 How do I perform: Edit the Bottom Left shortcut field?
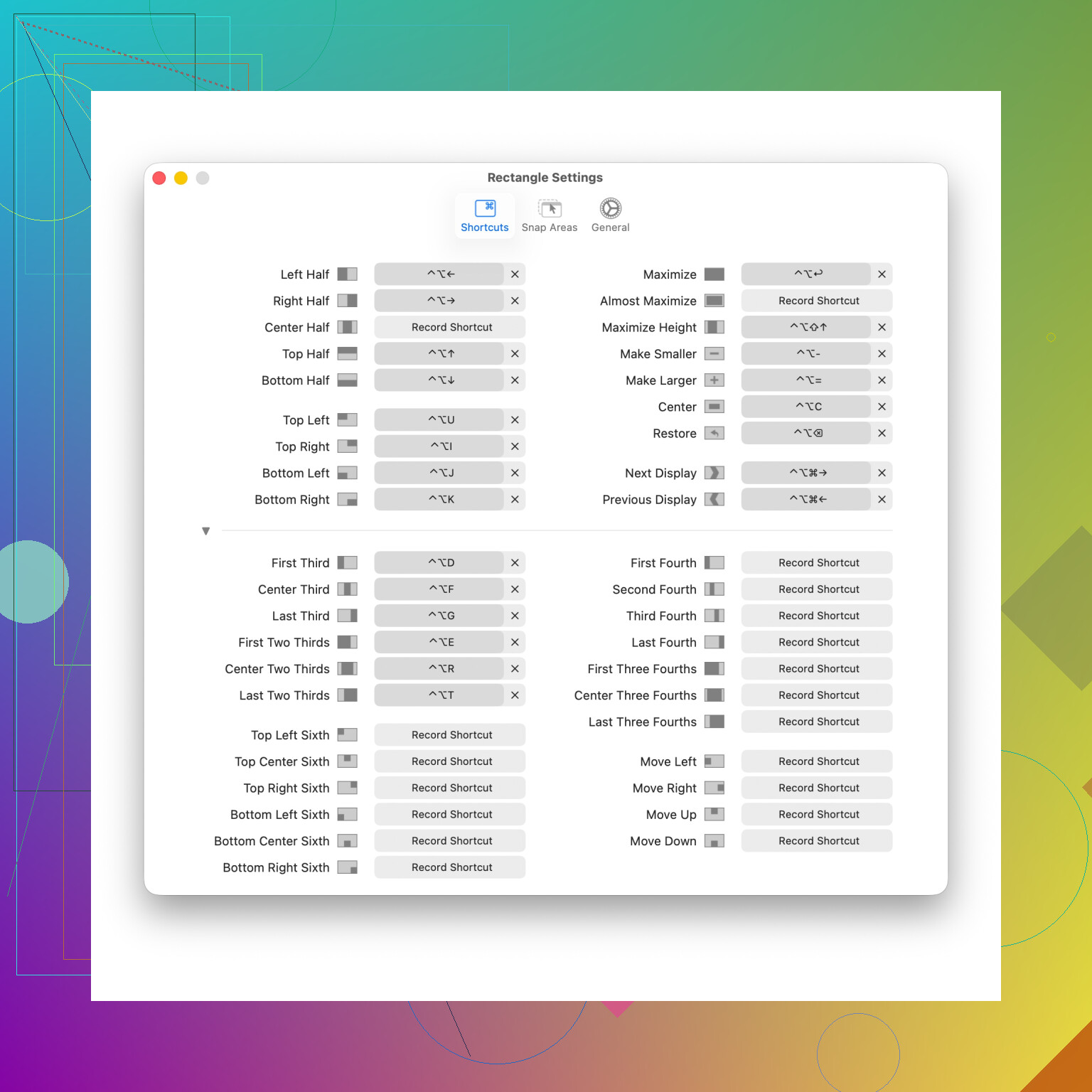[x=440, y=473]
